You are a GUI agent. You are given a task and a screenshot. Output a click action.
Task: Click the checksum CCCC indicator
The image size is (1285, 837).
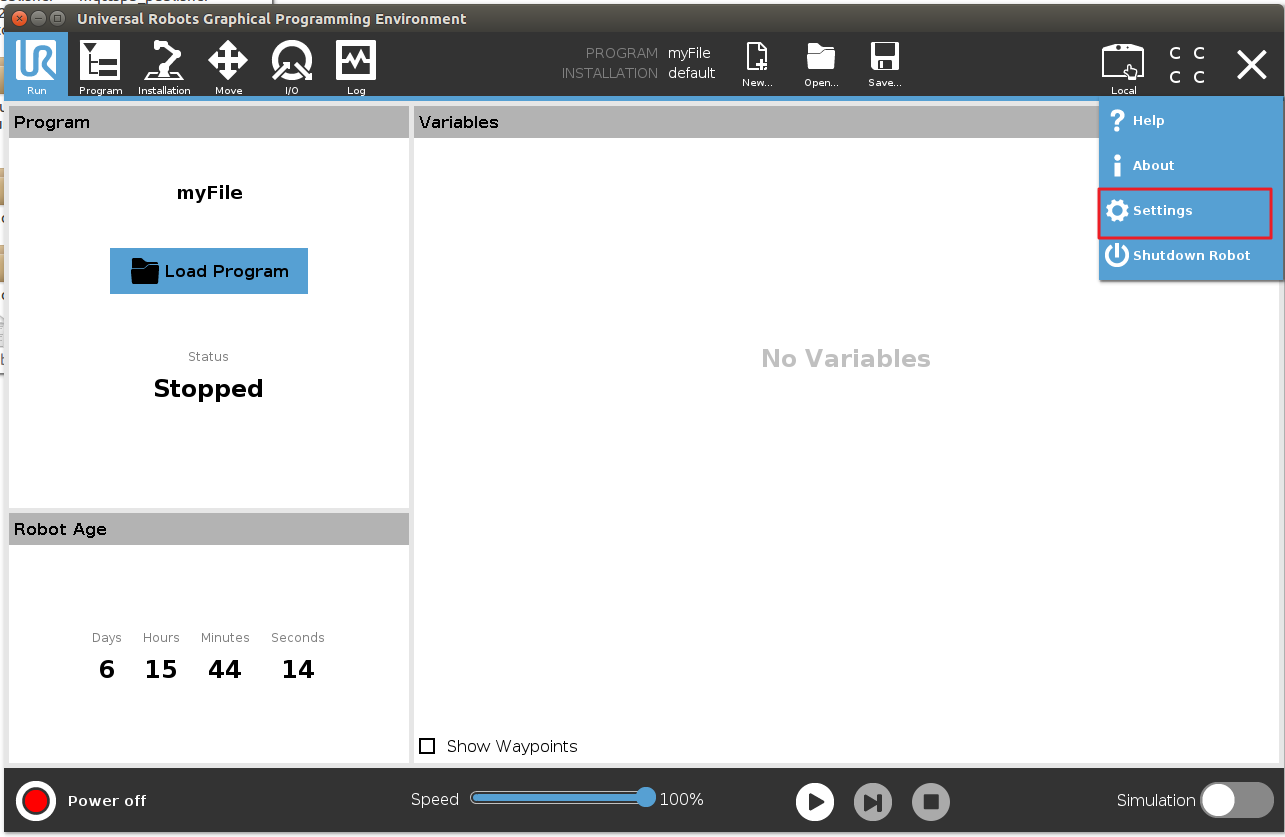point(1187,65)
